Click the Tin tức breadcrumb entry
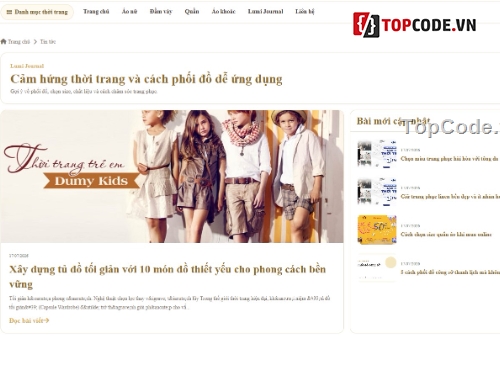Screen dimensions: 500x375 (48, 42)
